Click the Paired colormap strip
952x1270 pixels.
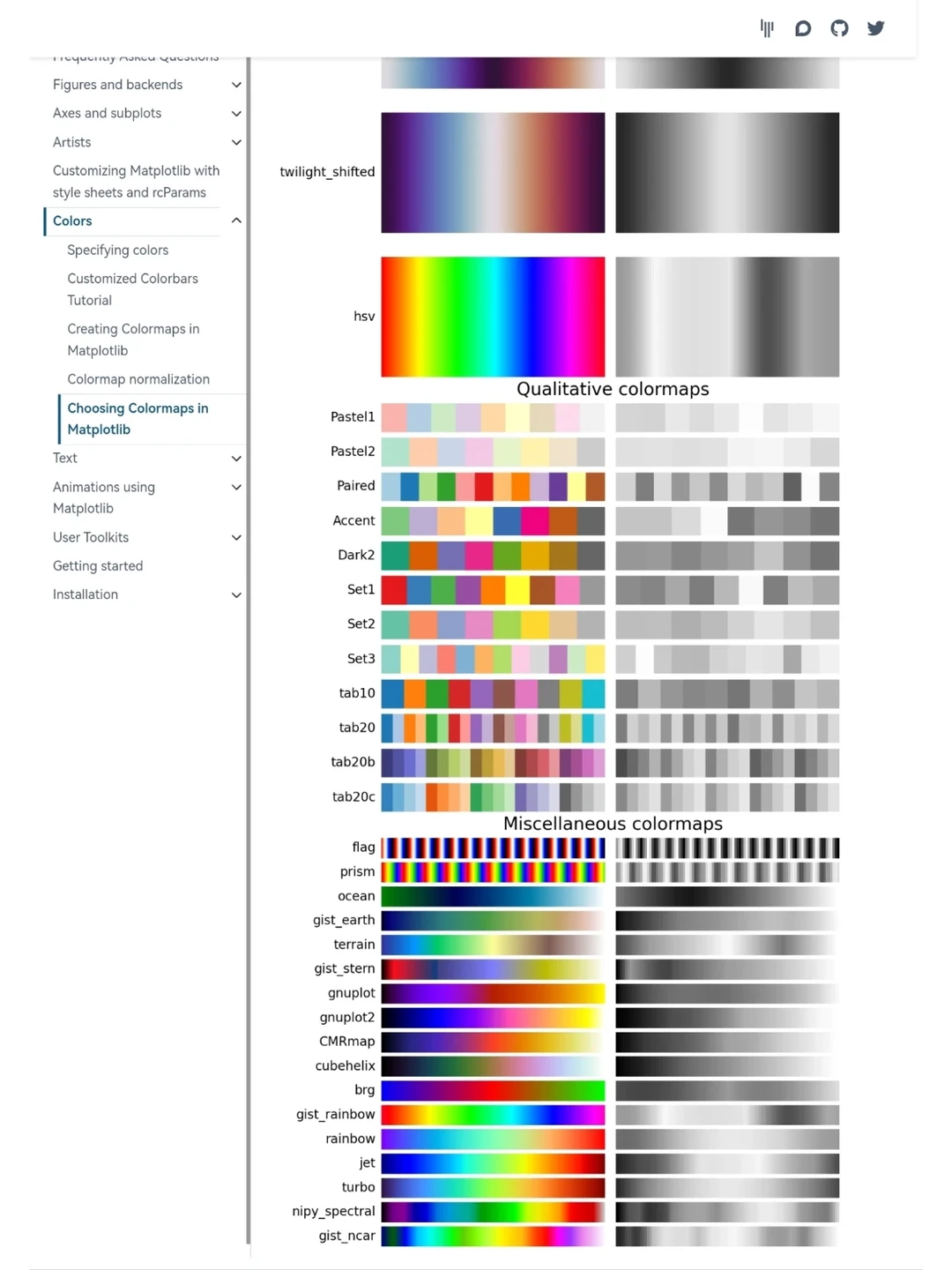(x=493, y=486)
